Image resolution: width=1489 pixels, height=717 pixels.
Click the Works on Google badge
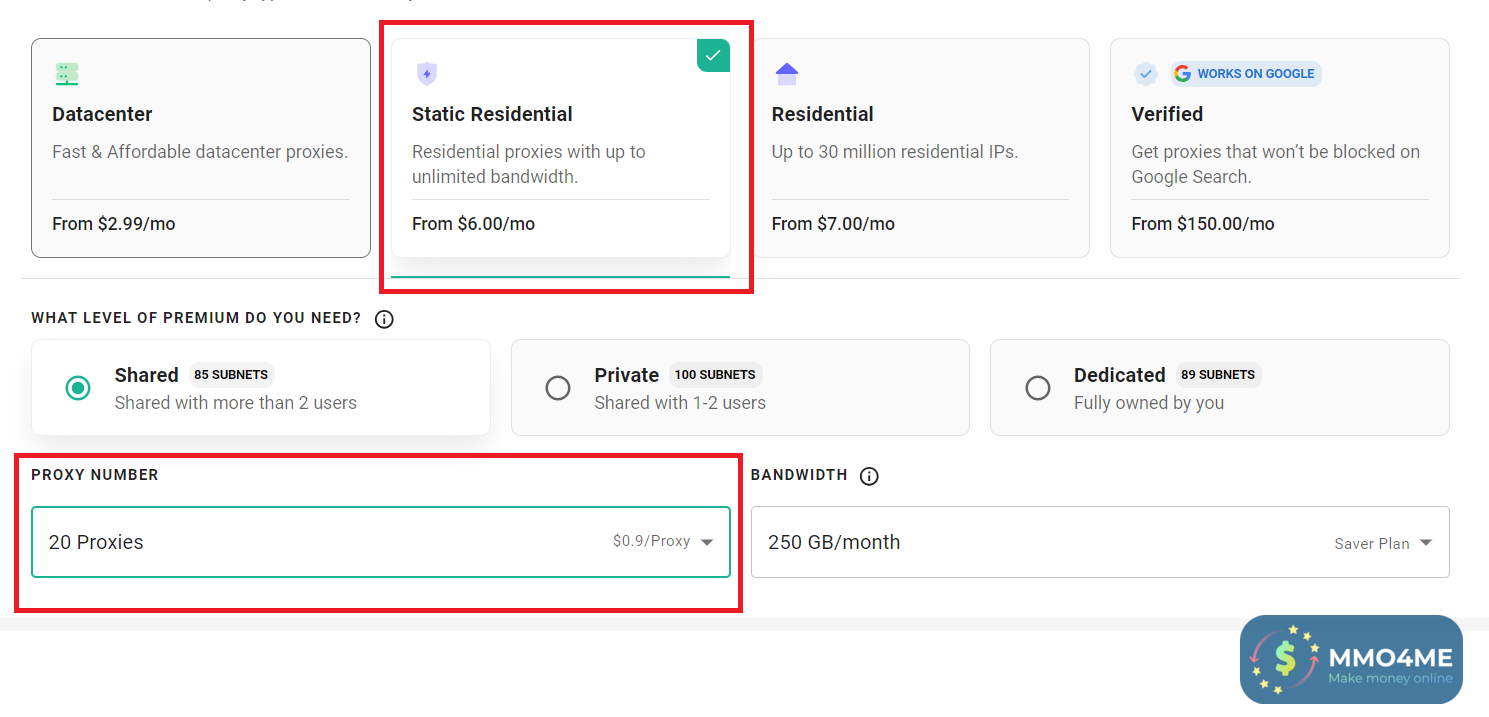pos(1246,73)
